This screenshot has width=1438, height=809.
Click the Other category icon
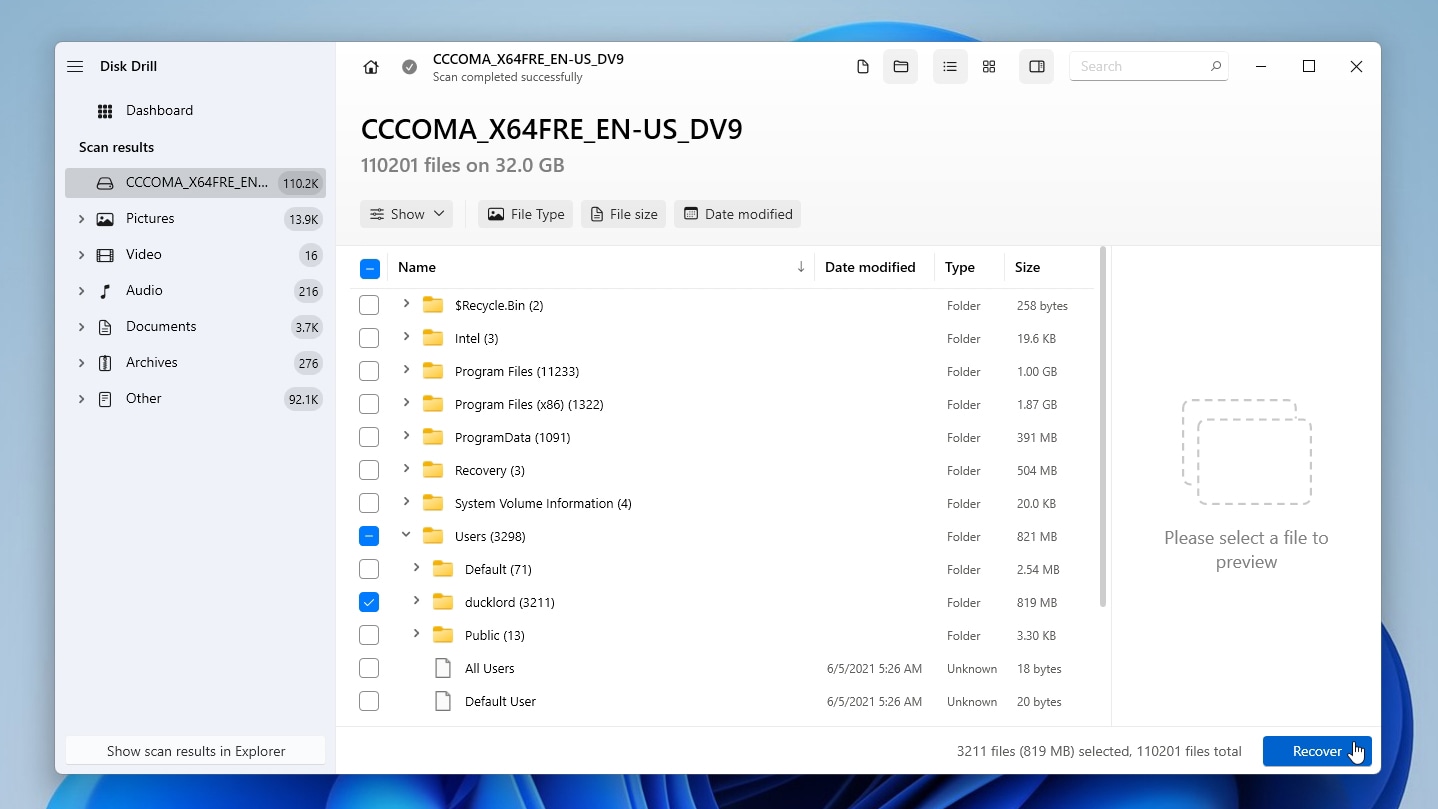(105, 399)
